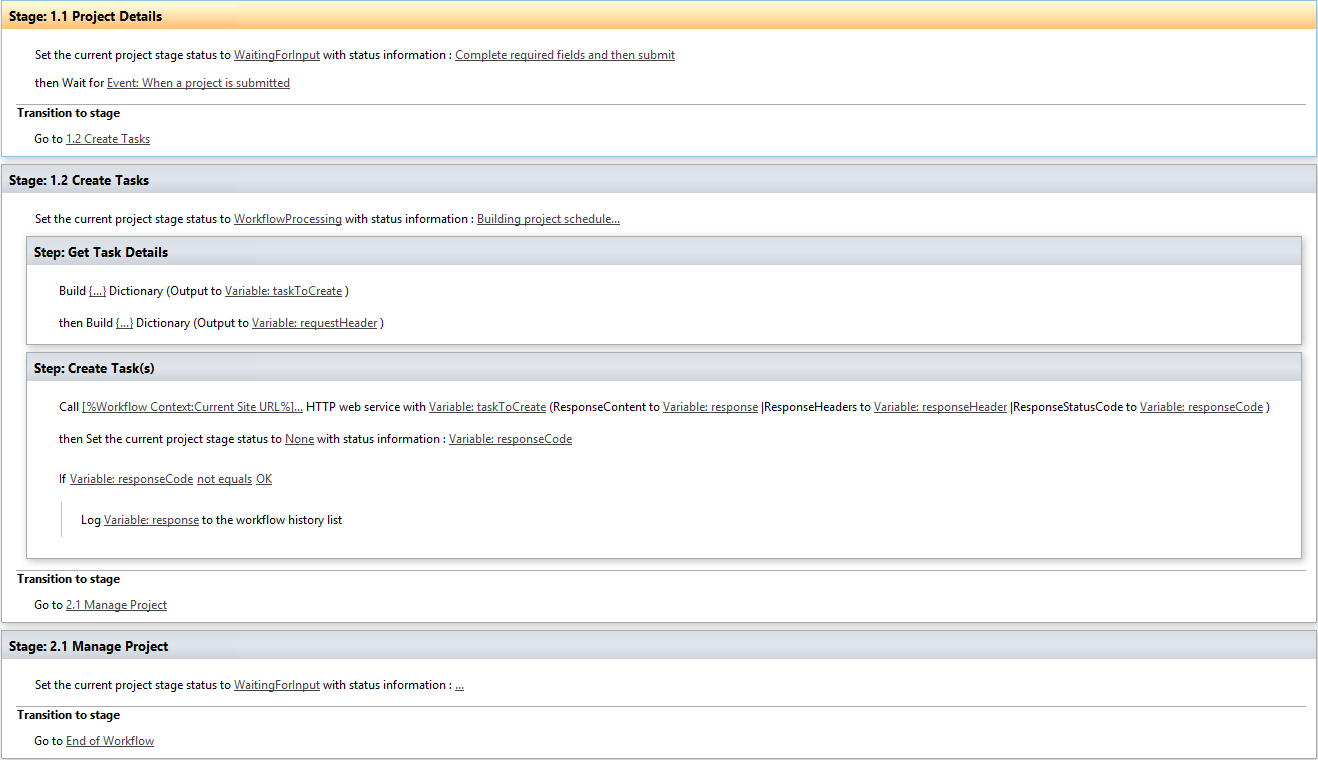Select the Stage: 1.2 Create Tasks header
The image size is (1318, 760).
659,180
